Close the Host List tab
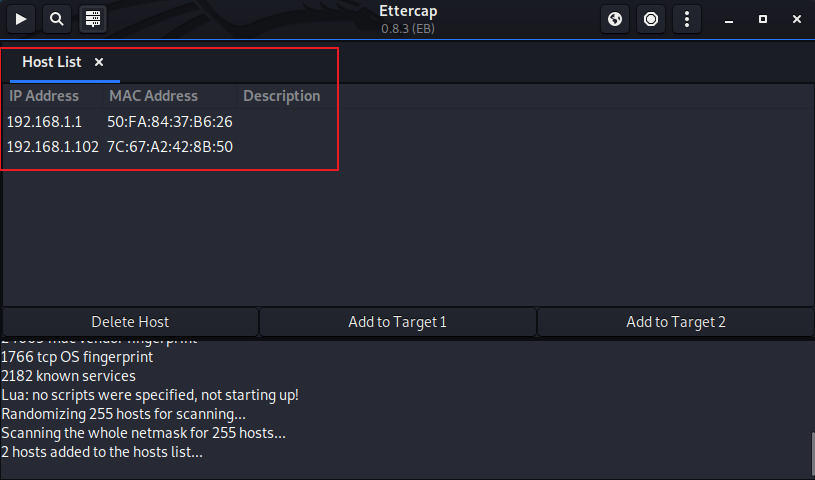The width and height of the screenshot is (815, 480). click(x=99, y=62)
